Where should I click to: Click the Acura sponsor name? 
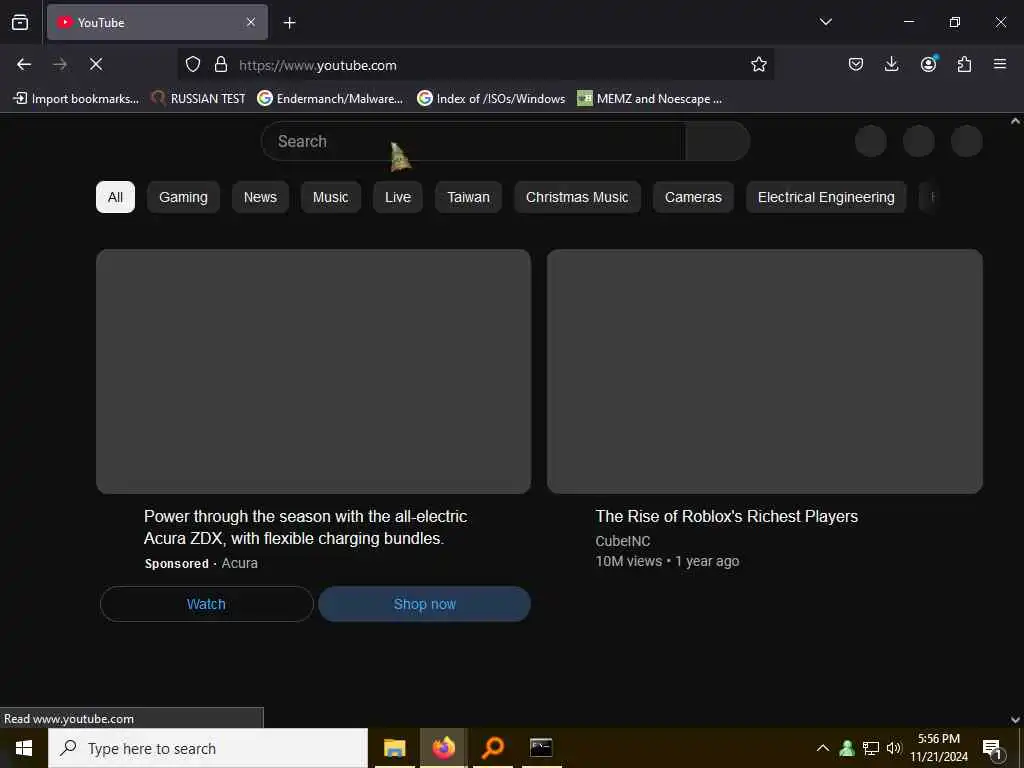[x=240, y=564]
